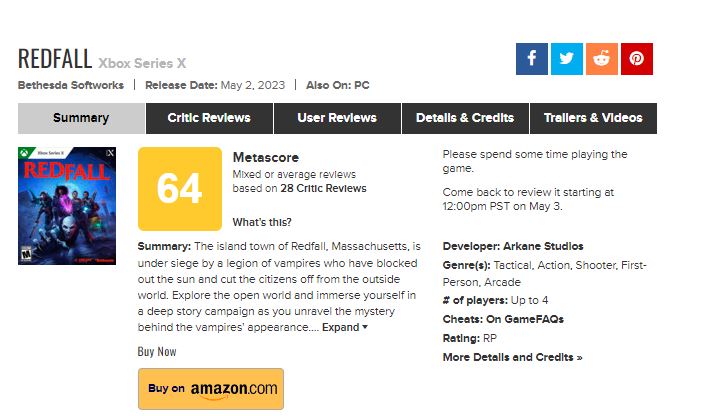Open the On GameFAQs cheats link
Viewport: 718px width, 416px height.
point(525,319)
